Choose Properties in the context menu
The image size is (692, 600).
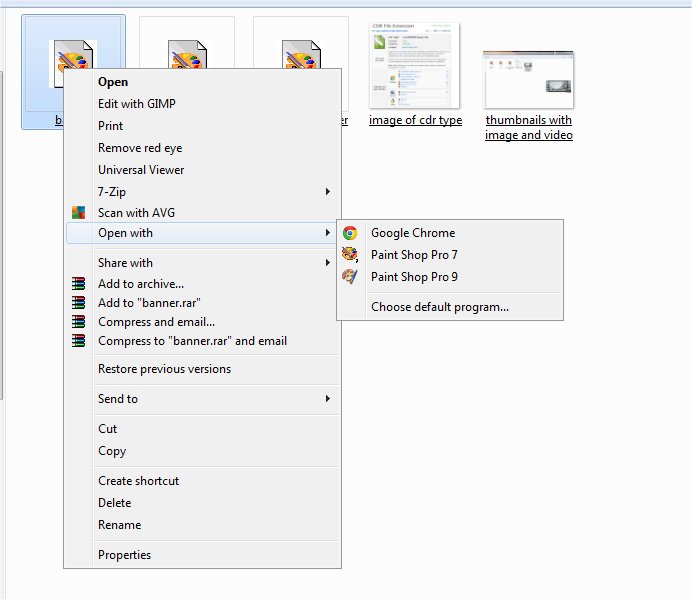[124, 555]
